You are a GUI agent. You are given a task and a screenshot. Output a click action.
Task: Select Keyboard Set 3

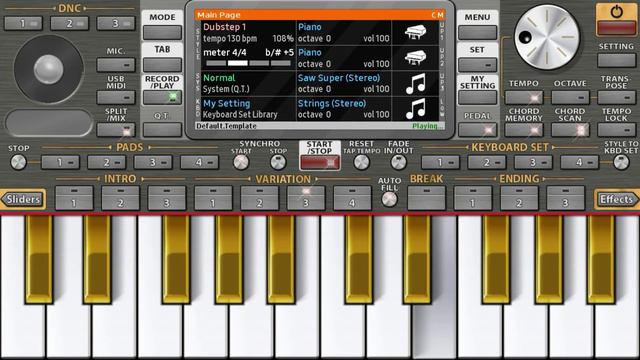(x=533, y=162)
